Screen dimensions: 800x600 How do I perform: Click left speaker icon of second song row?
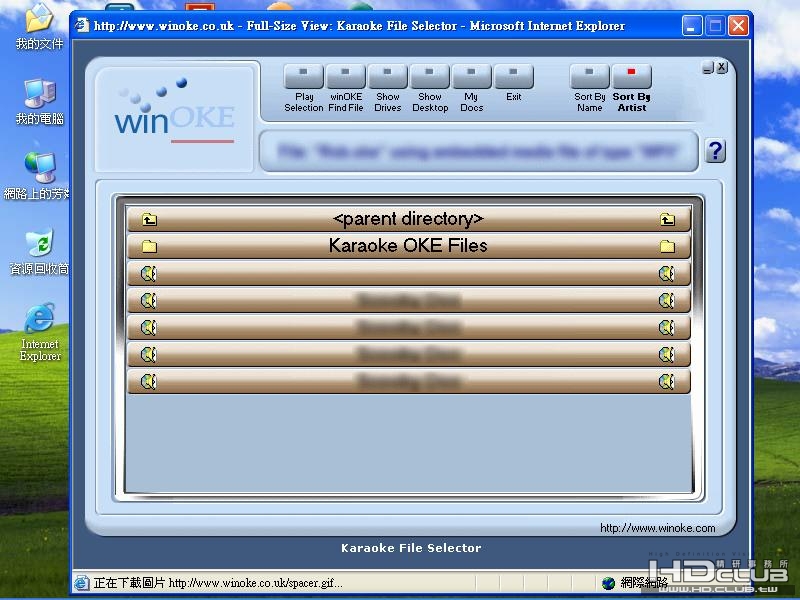click(148, 301)
